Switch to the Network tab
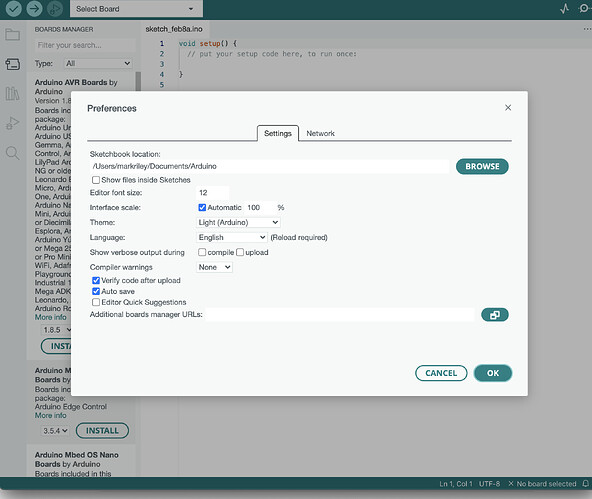Image resolution: width=592 pixels, height=499 pixels. (320, 133)
